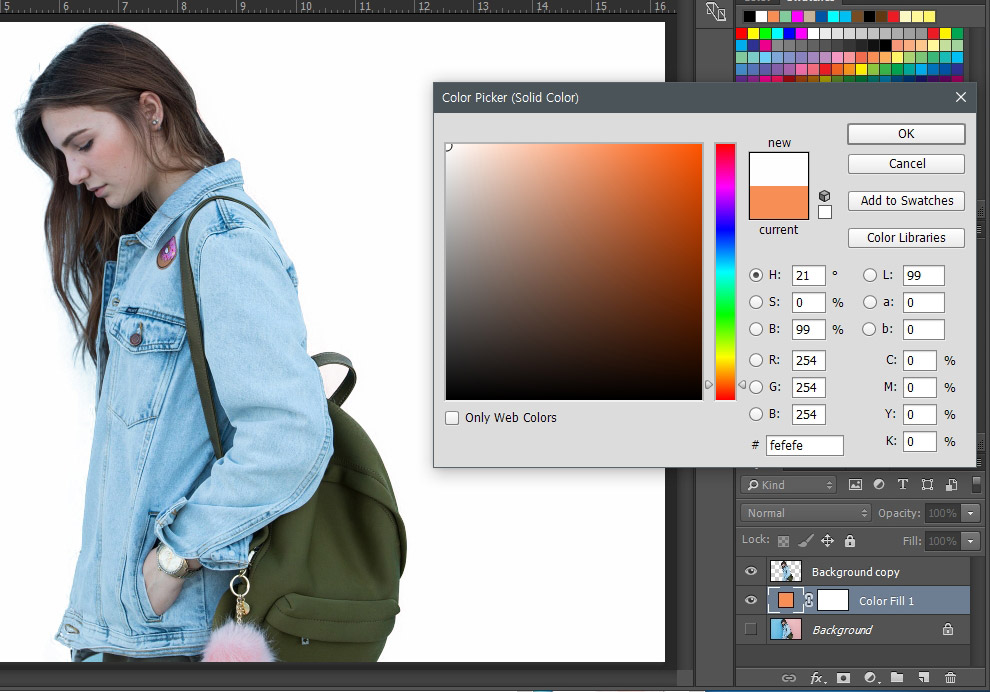The width and height of the screenshot is (990, 692).
Task: Filter layers for smart objects icon
Action: pyautogui.click(x=951, y=484)
